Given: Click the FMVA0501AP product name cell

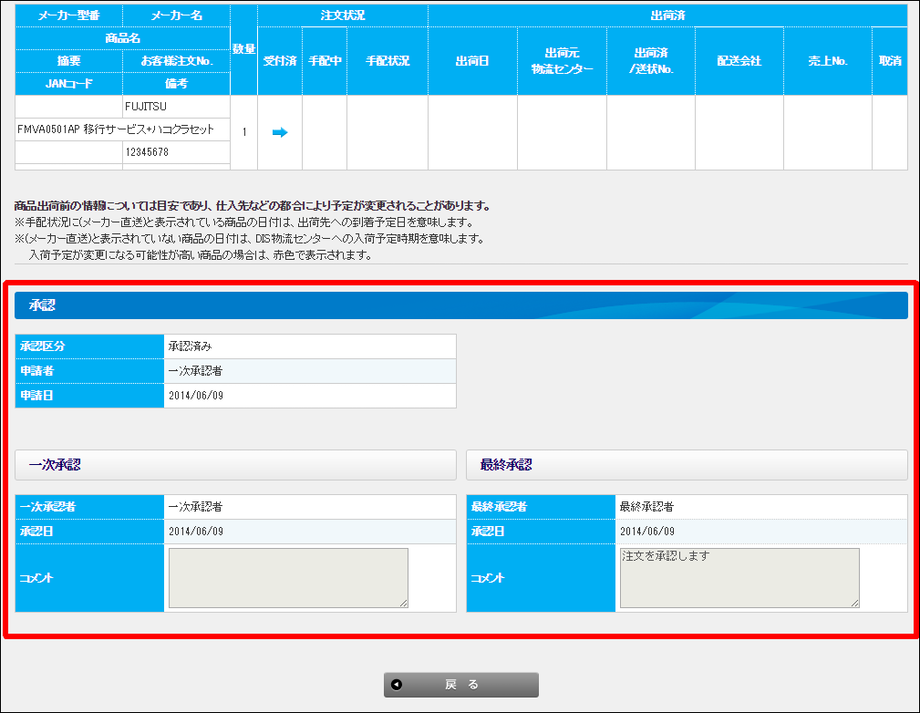Looking at the screenshot, I should pos(122,129).
